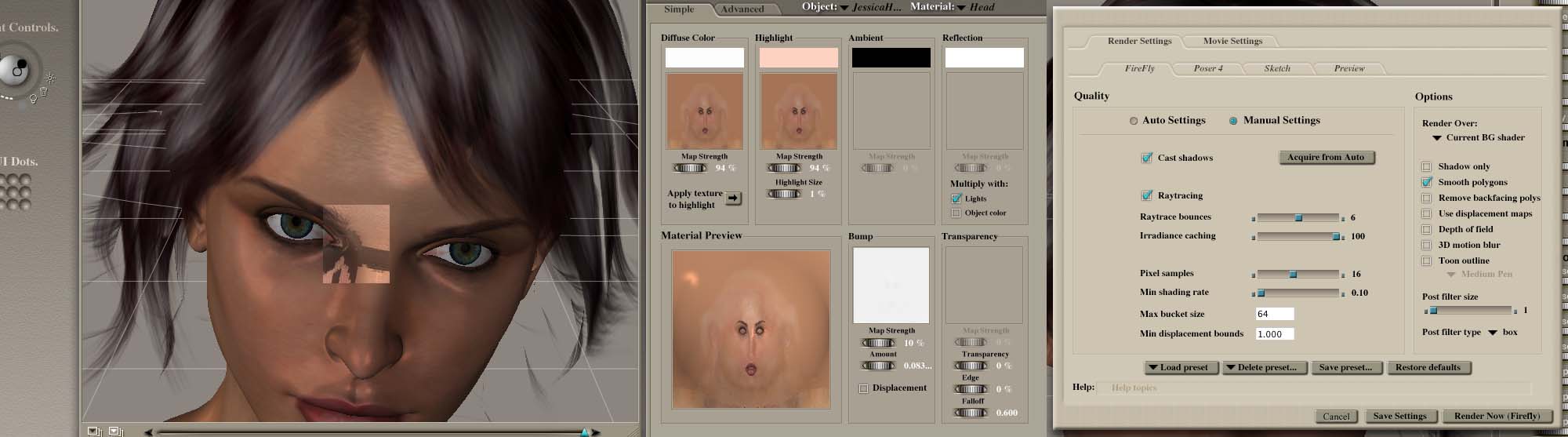Click the delete light trash icon
Screen dimensions: 1568x437
[44, 92]
